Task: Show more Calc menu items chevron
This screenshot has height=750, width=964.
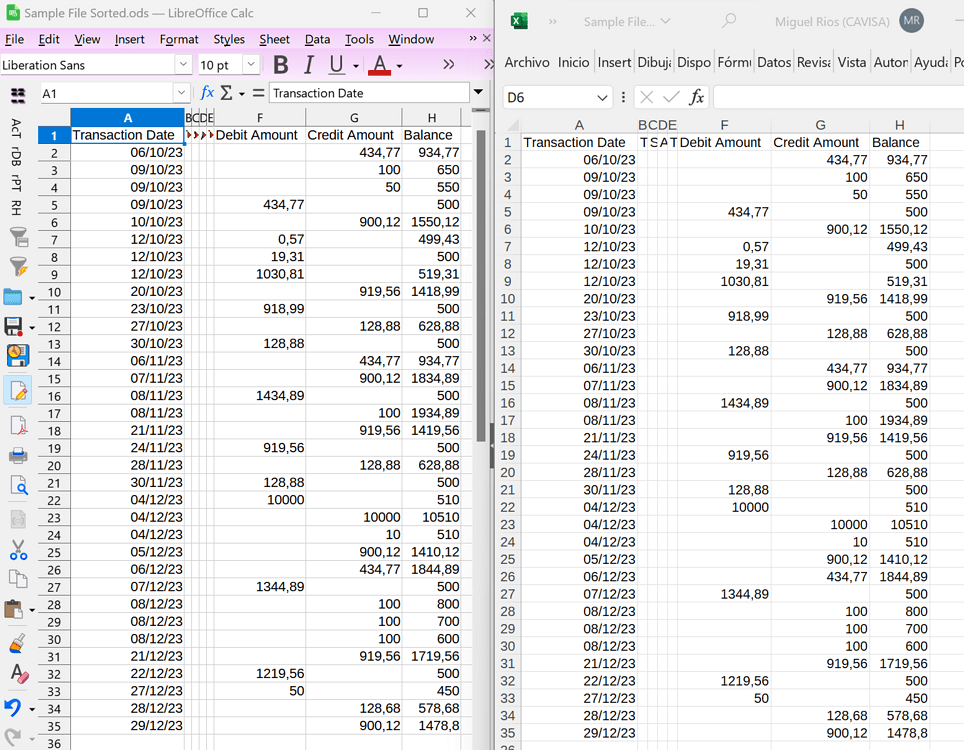Action: (472, 38)
